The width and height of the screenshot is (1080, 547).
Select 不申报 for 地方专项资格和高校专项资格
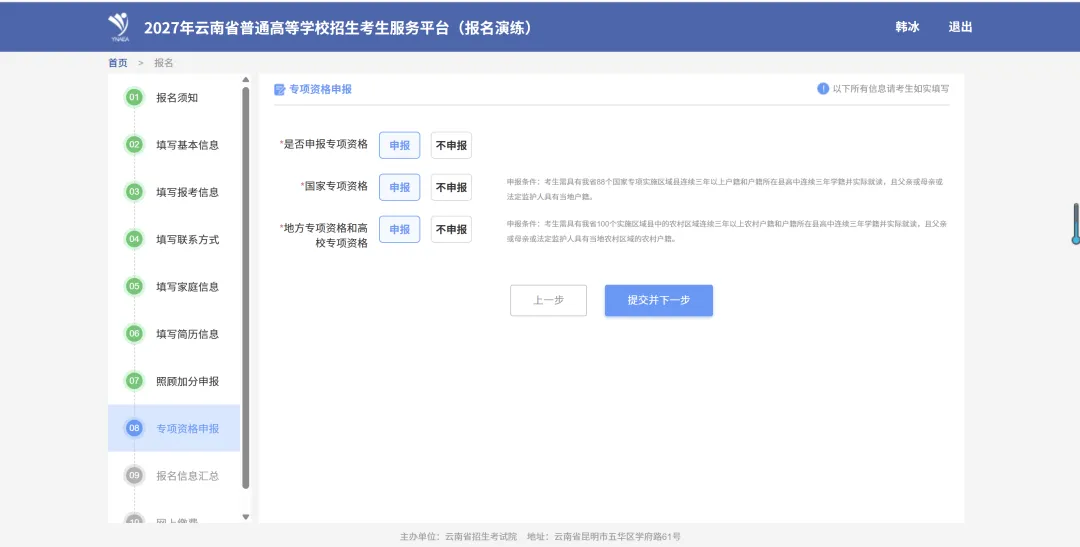(451, 229)
